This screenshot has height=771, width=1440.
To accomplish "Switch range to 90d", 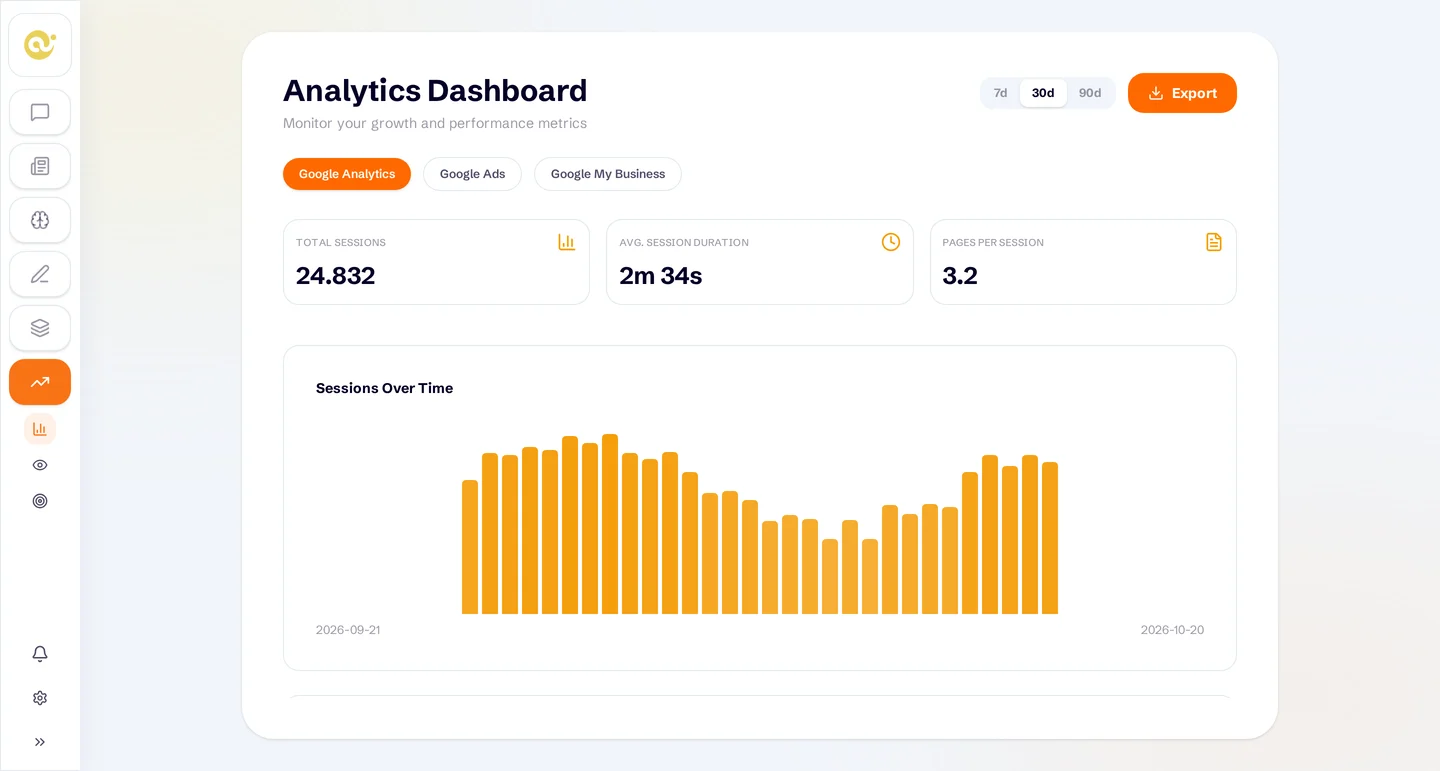I will point(1090,93).
